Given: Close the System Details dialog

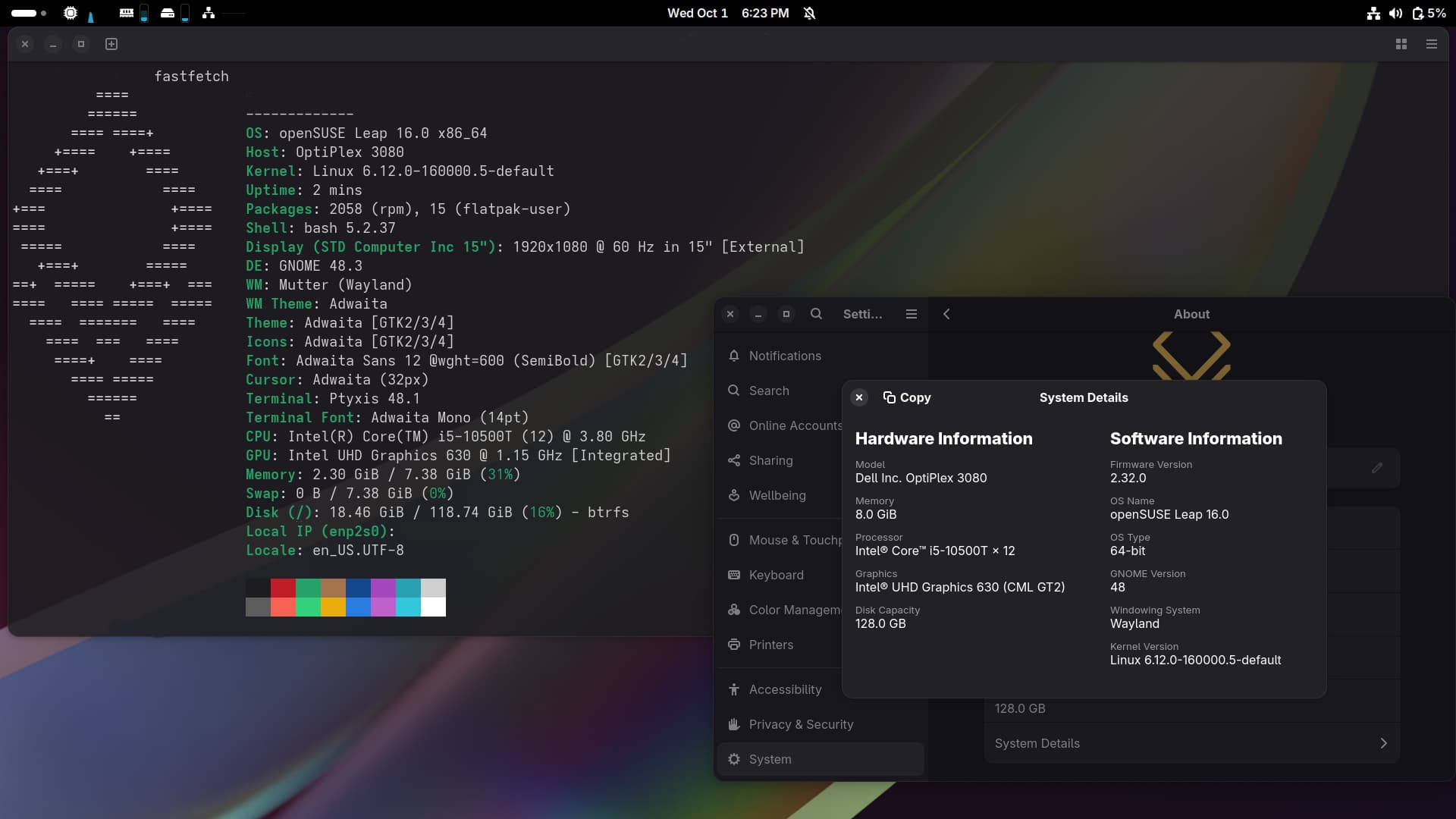Looking at the screenshot, I should (x=859, y=397).
